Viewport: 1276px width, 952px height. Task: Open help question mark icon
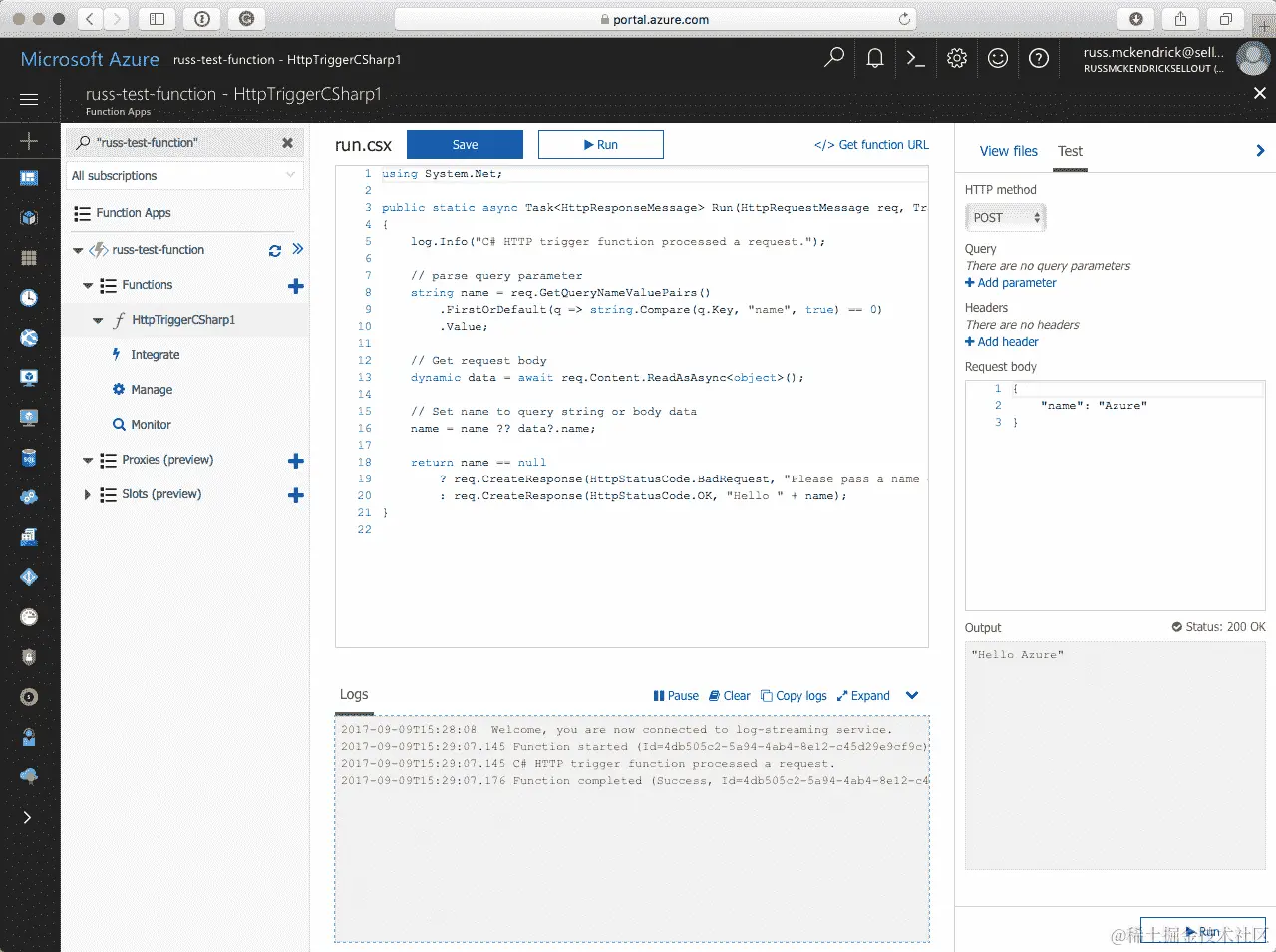(1039, 59)
